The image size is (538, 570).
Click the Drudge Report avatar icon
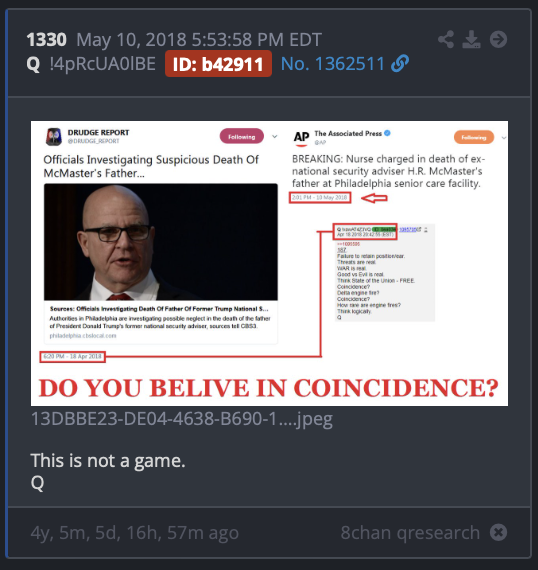pyautogui.click(x=54, y=137)
